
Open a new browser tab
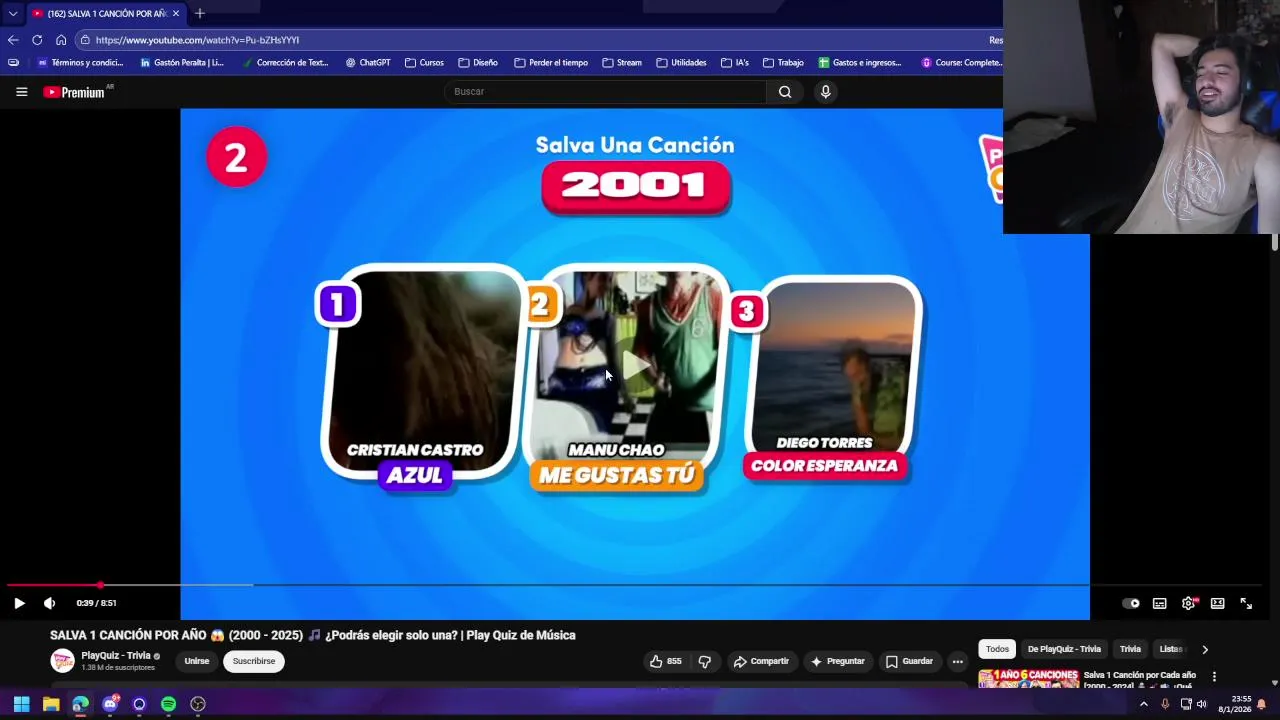coord(200,13)
